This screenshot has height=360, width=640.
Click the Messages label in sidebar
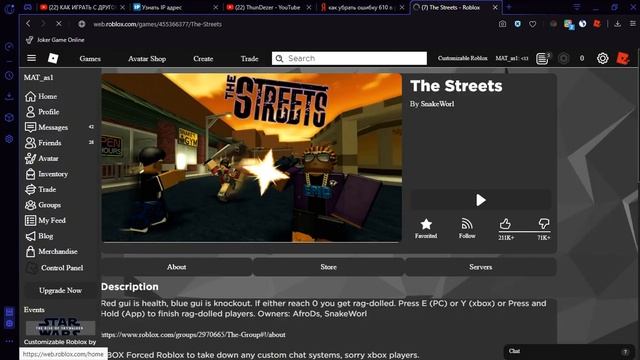click(53, 127)
